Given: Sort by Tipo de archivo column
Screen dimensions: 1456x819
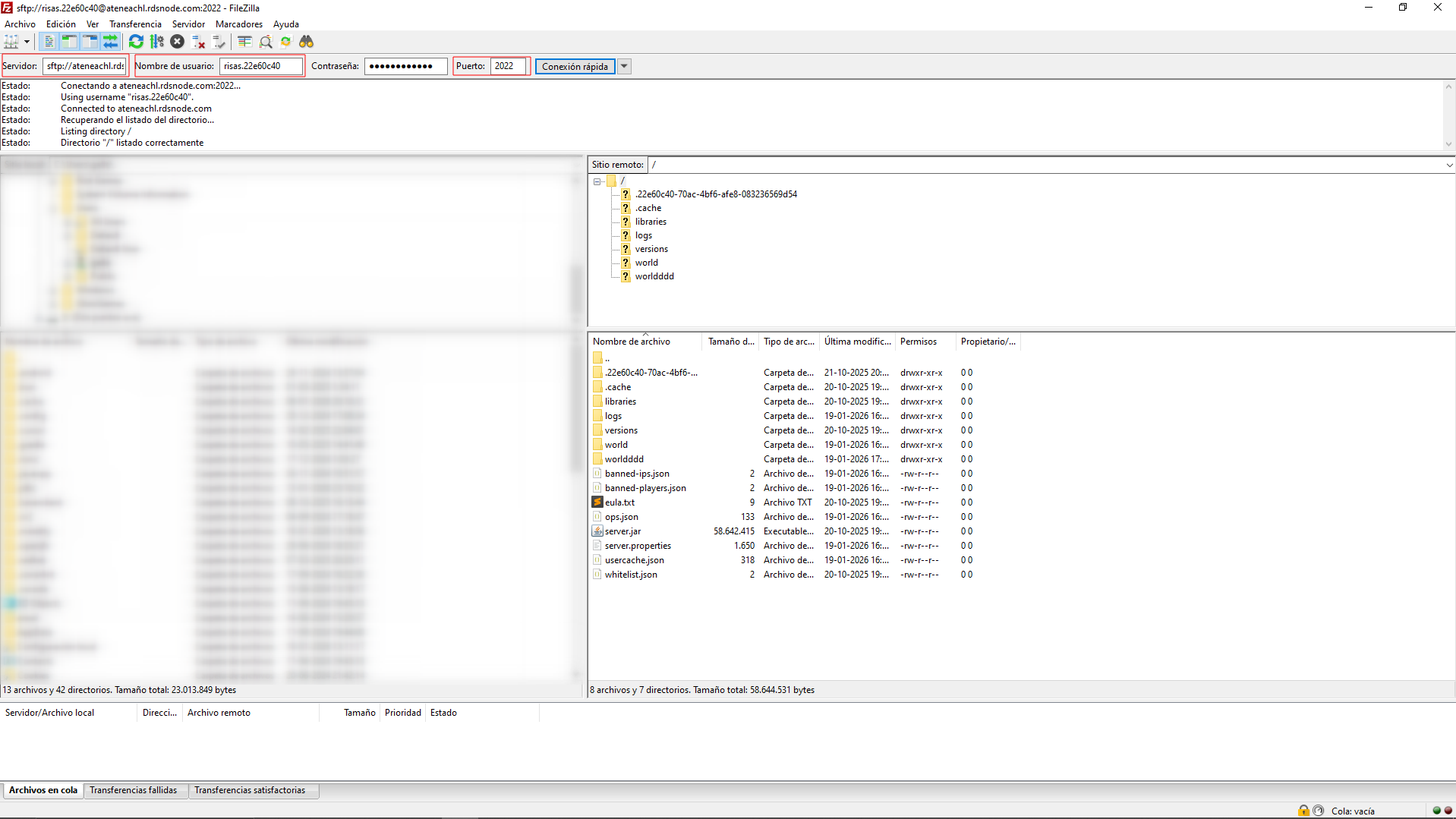Looking at the screenshot, I should pos(789,342).
